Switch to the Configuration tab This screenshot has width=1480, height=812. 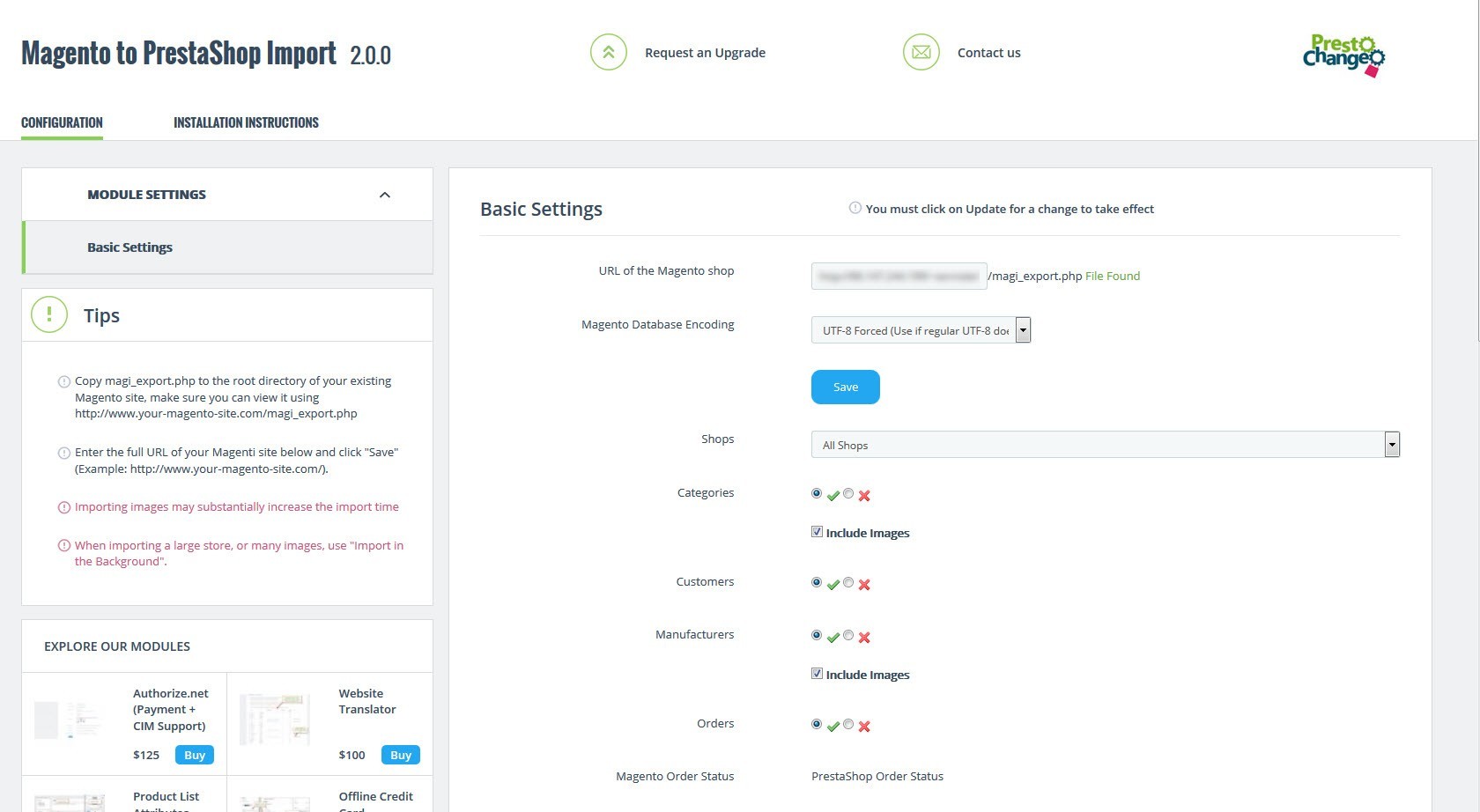point(62,122)
